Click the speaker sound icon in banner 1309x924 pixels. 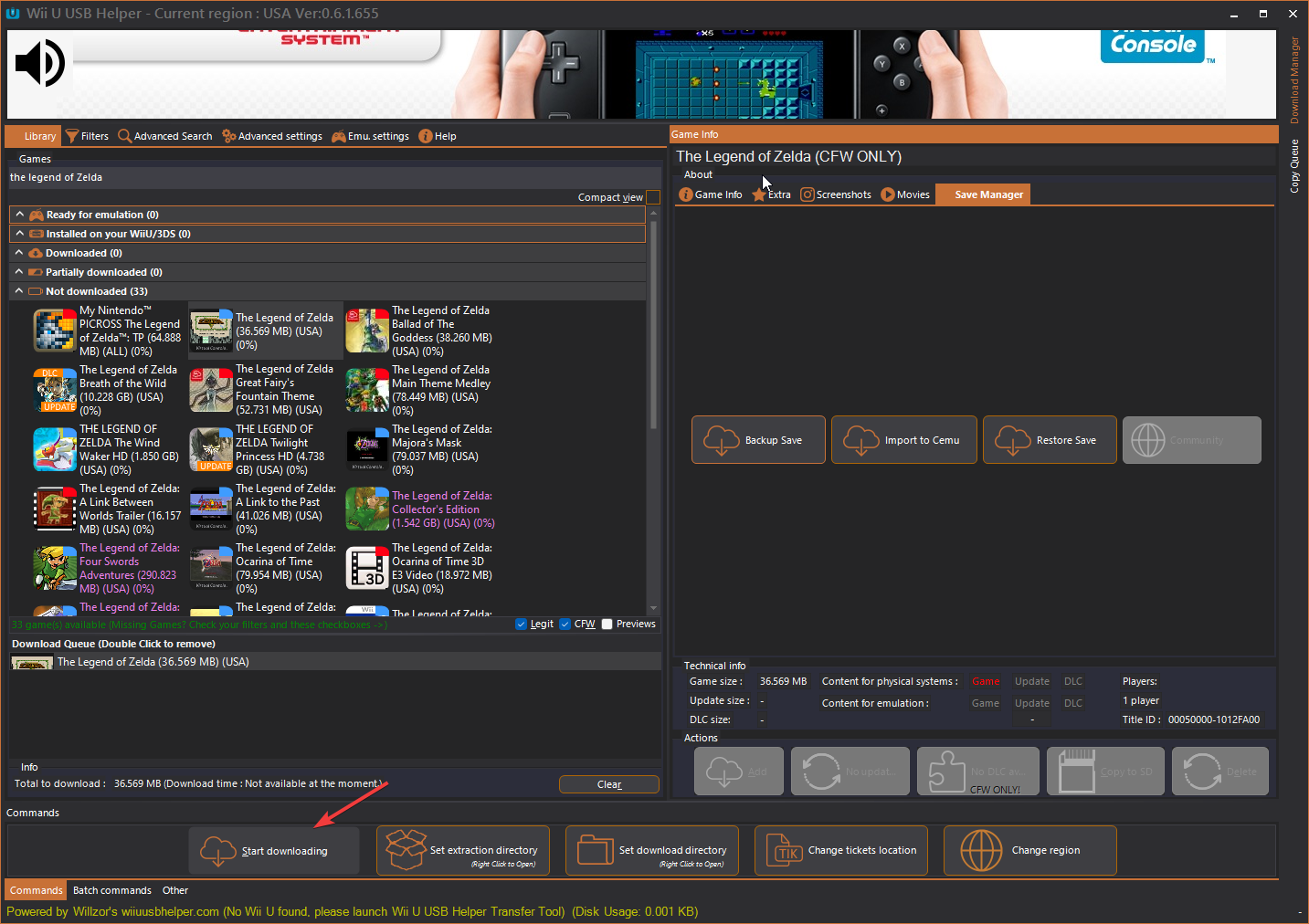(40, 63)
